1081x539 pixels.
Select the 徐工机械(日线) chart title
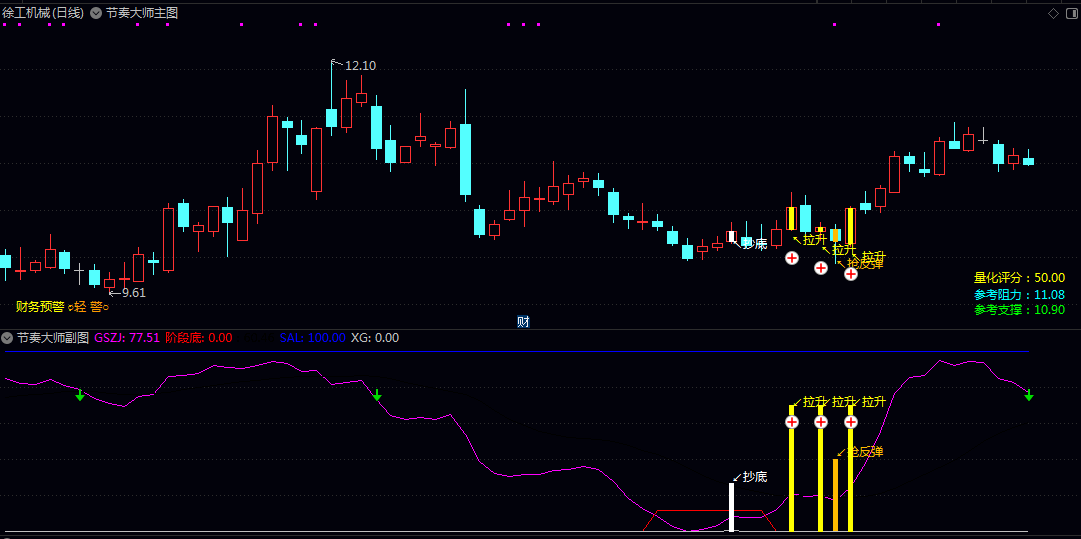tap(43, 12)
